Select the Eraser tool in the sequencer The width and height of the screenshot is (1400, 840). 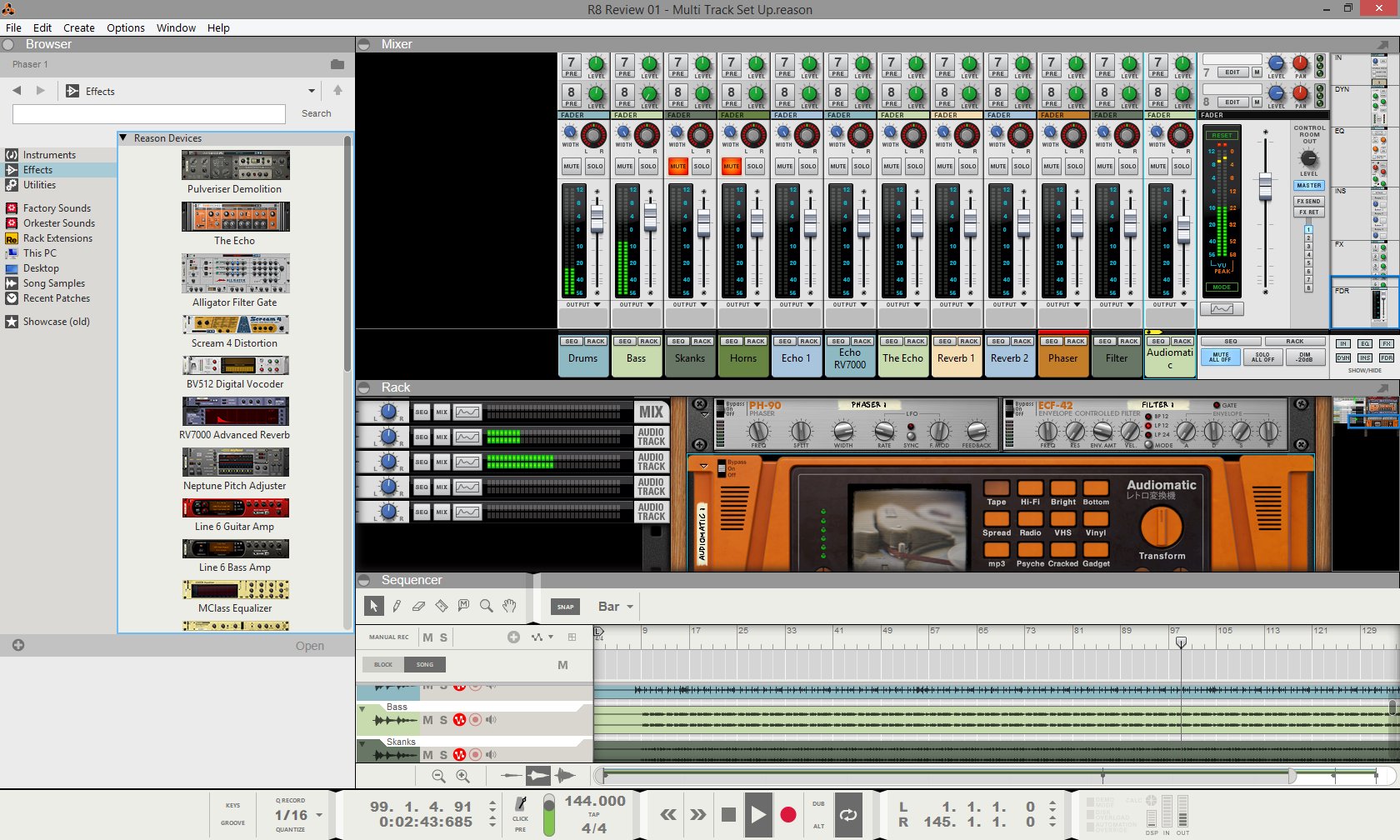point(419,606)
